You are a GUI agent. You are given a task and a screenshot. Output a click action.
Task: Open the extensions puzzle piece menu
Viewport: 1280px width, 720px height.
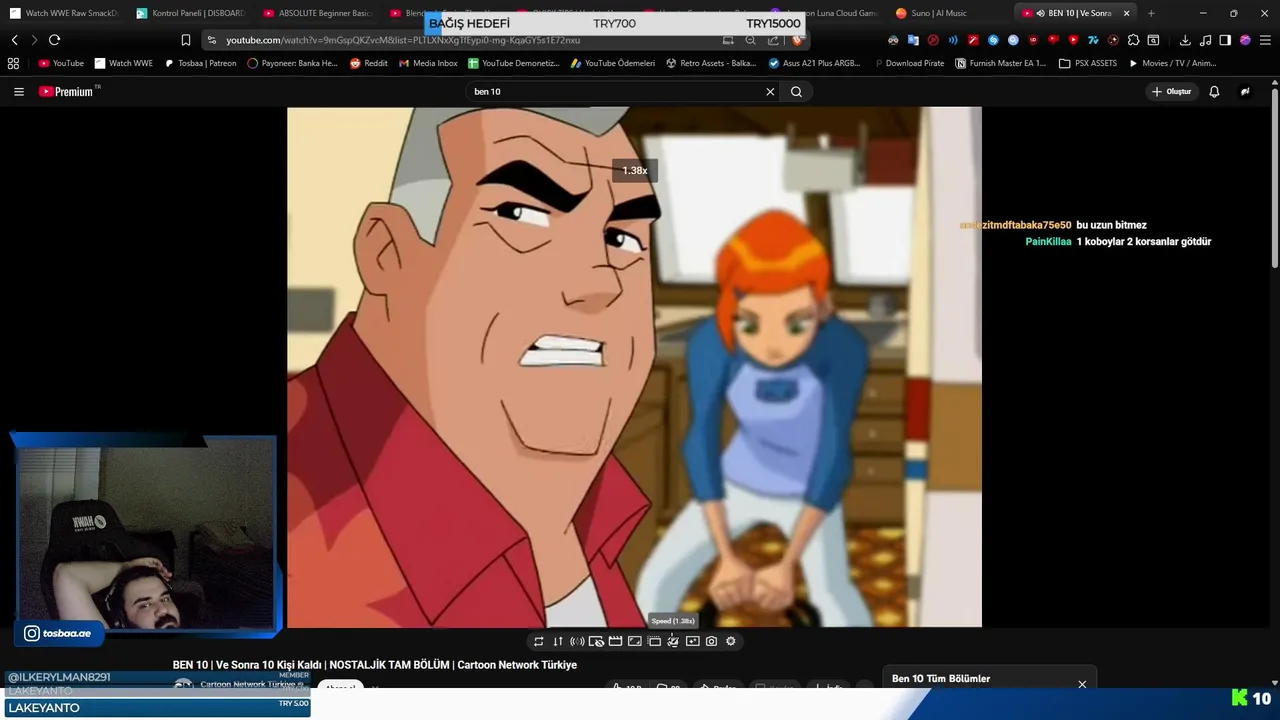(1133, 40)
